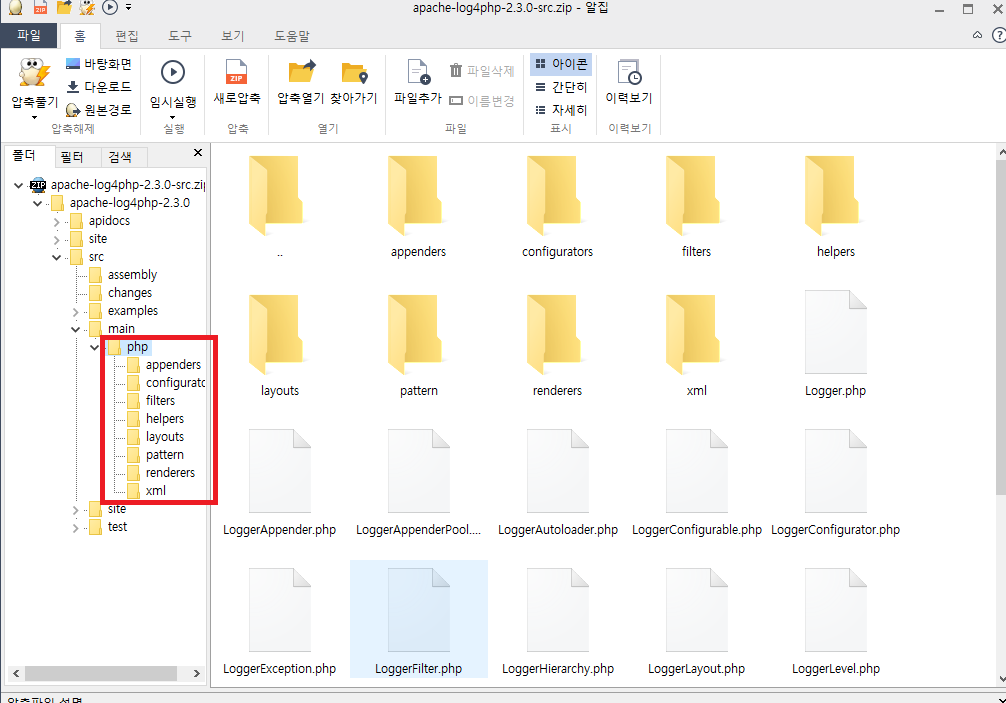Click the quick access ZIP icon in title bar
Screen dimensions: 1006x703
coord(40,7)
